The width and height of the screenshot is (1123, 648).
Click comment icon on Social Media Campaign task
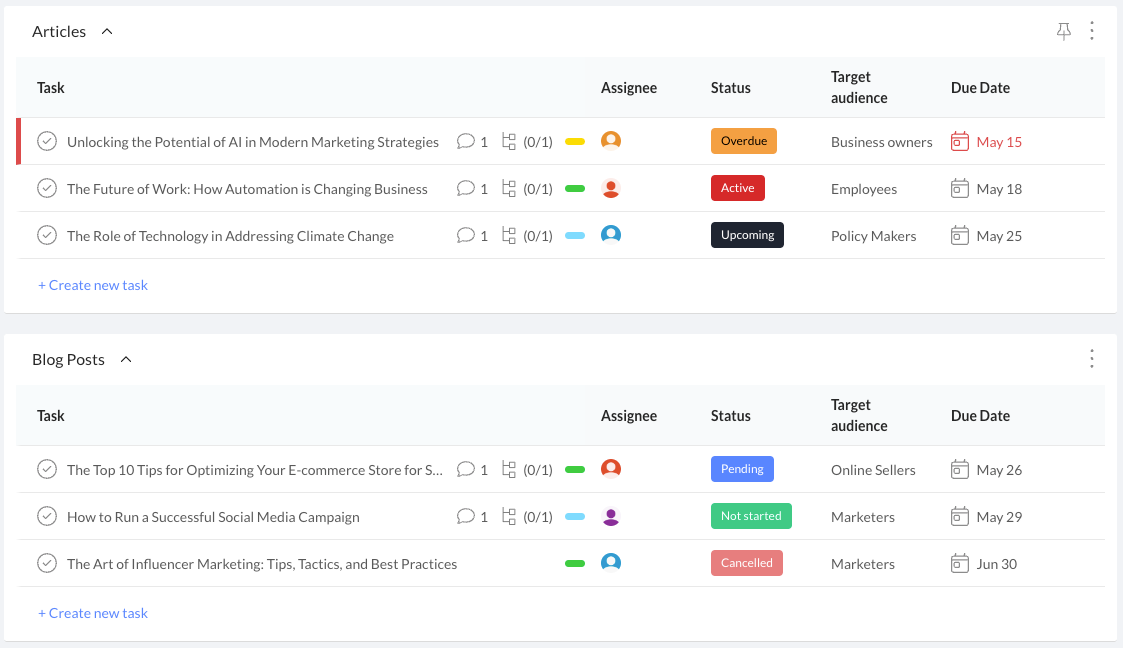pos(466,517)
